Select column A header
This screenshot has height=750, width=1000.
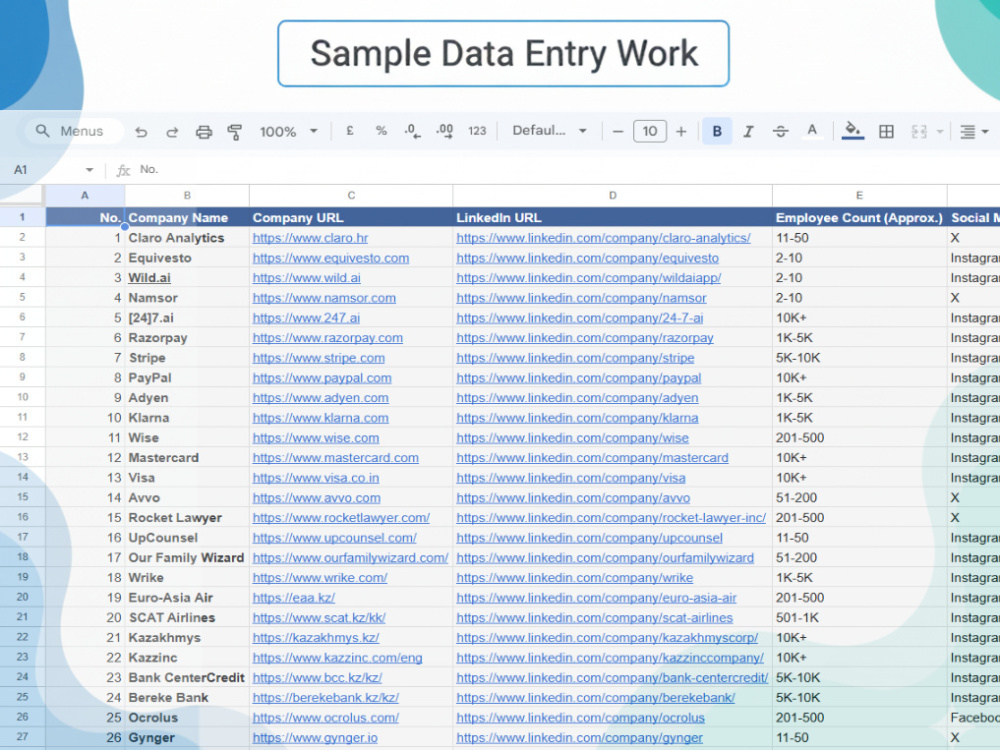[x=84, y=195]
